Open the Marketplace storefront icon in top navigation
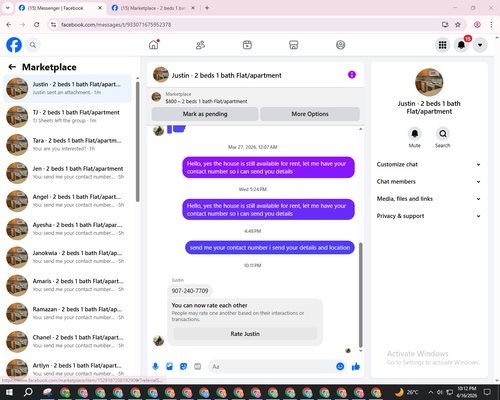This screenshot has width=500, height=400. coord(294,45)
